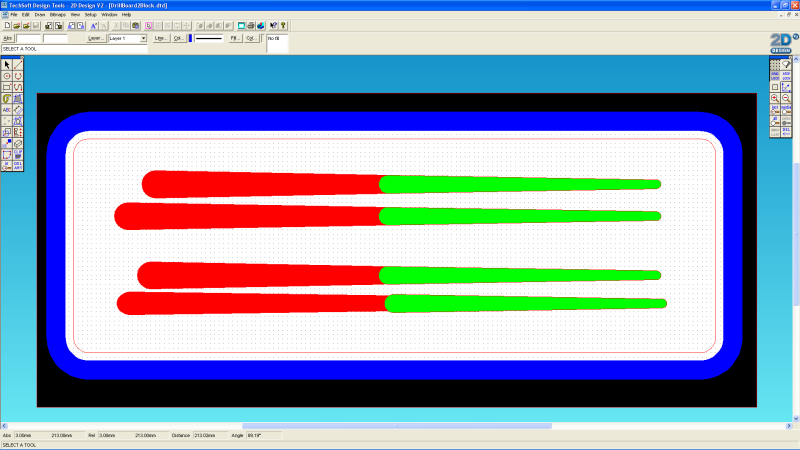
Task: Open the Layer 1 dropdown
Action: [143, 38]
